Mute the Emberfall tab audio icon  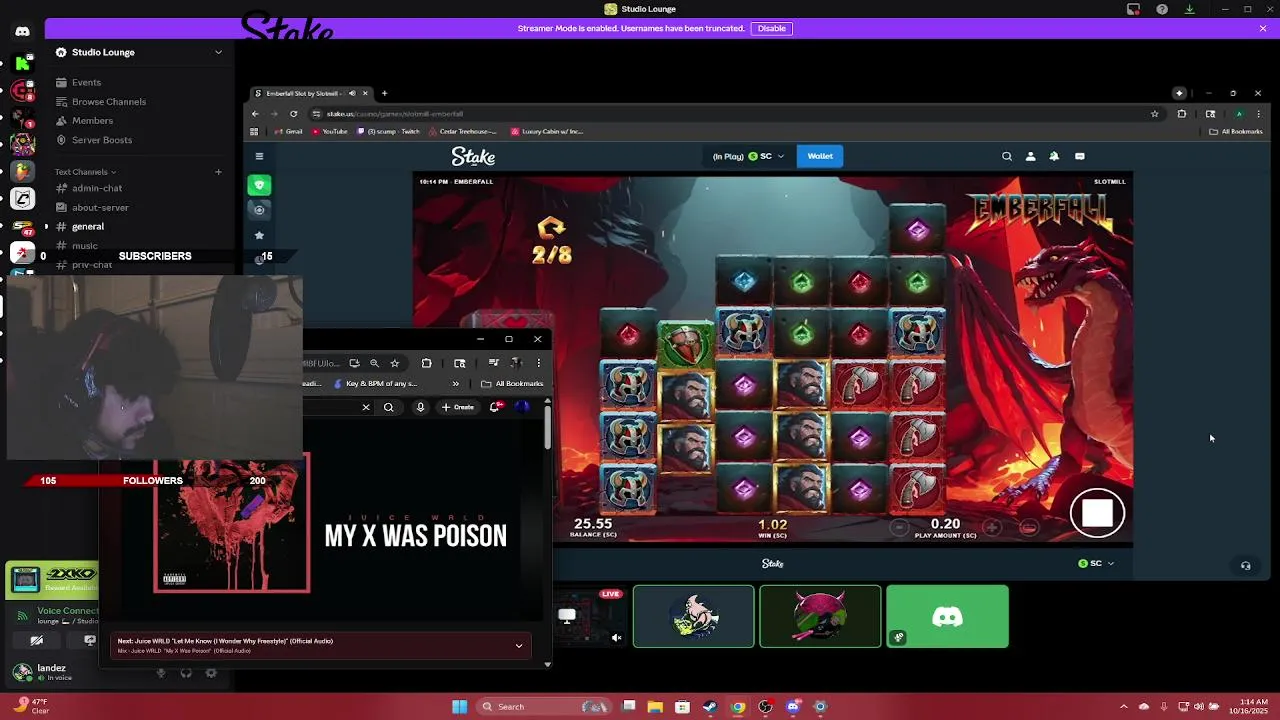pos(352,93)
